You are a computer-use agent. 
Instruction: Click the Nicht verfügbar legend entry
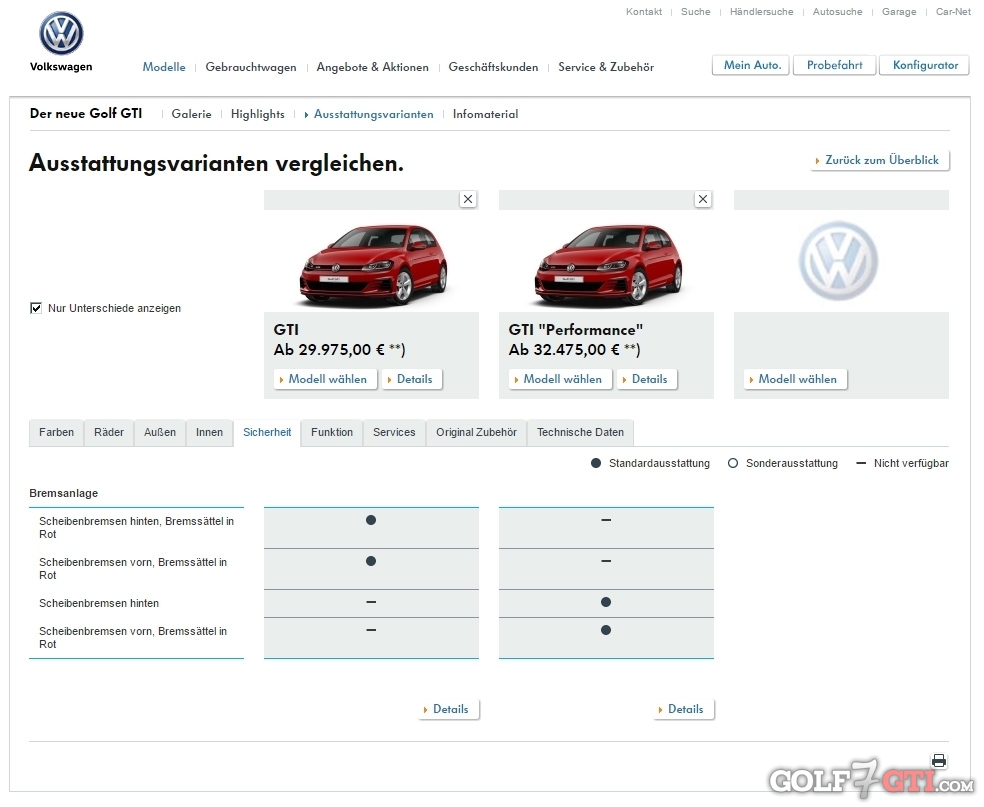point(902,464)
